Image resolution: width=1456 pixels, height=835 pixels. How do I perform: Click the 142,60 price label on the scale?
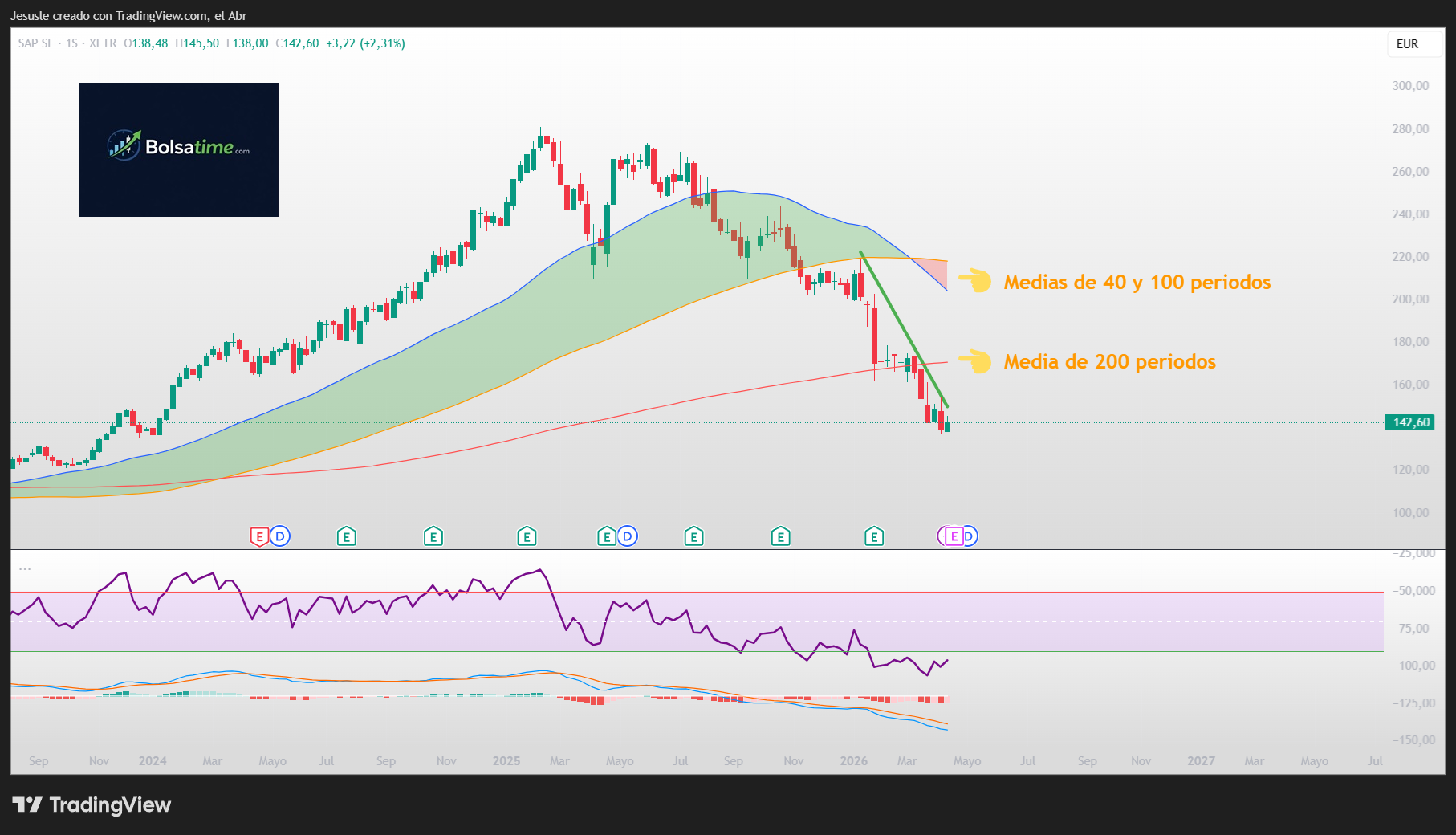(x=1409, y=421)
